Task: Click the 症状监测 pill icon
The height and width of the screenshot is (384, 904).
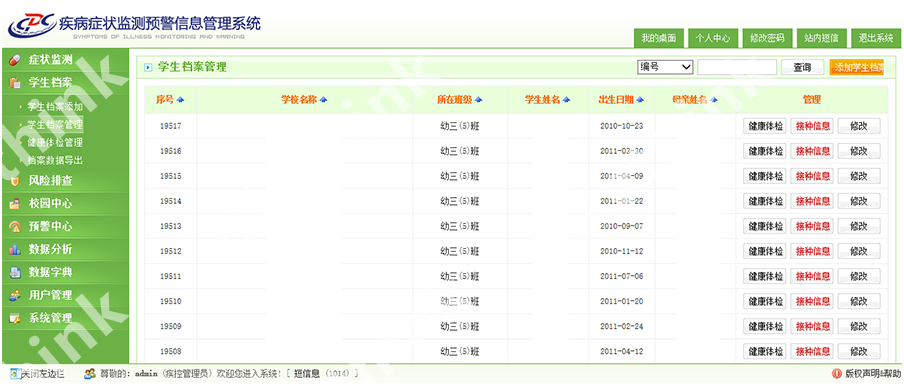Action: pyautogui.click(x=15, y=60)
